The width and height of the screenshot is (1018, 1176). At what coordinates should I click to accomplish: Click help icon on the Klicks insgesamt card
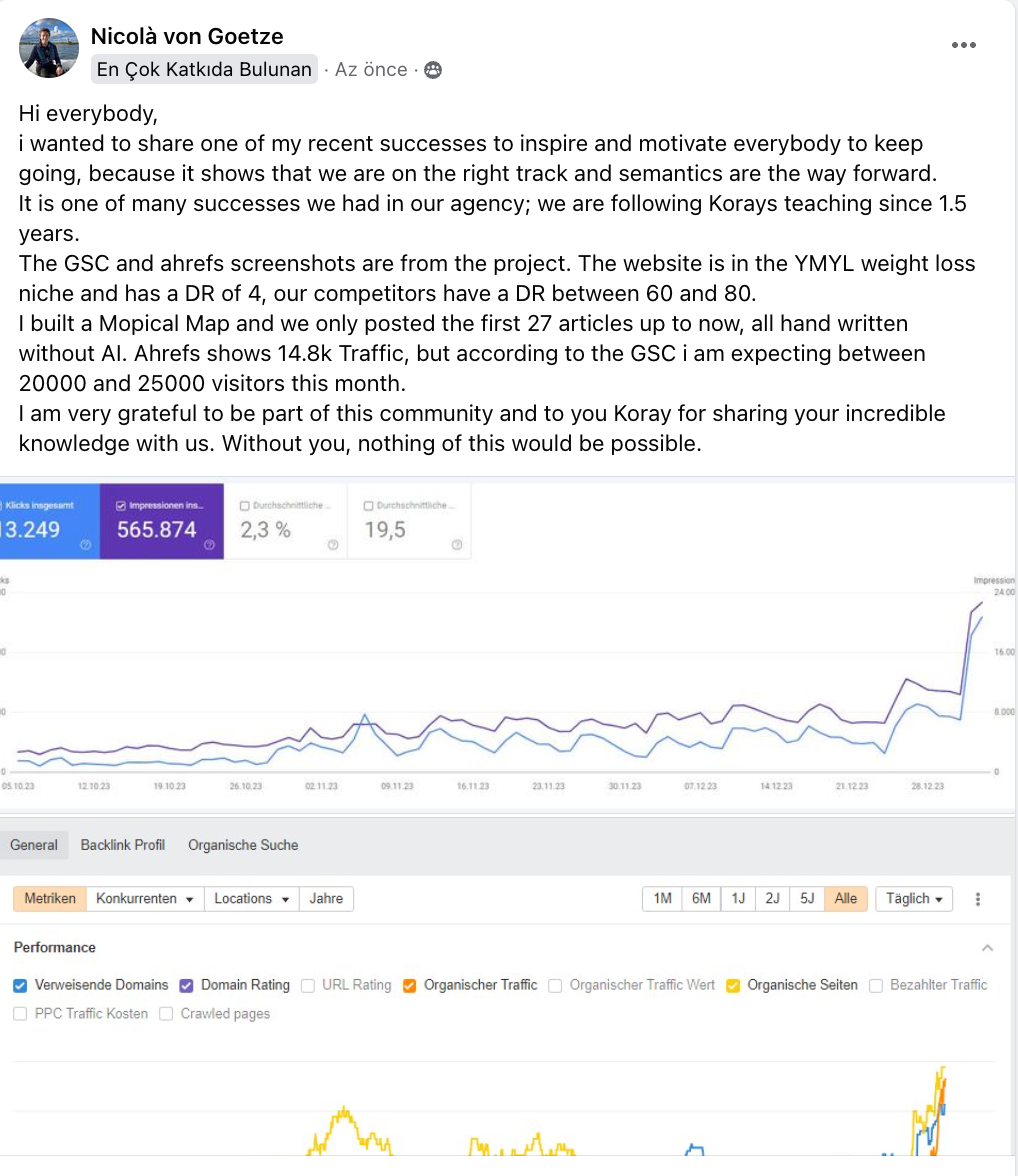click(85, 545)
